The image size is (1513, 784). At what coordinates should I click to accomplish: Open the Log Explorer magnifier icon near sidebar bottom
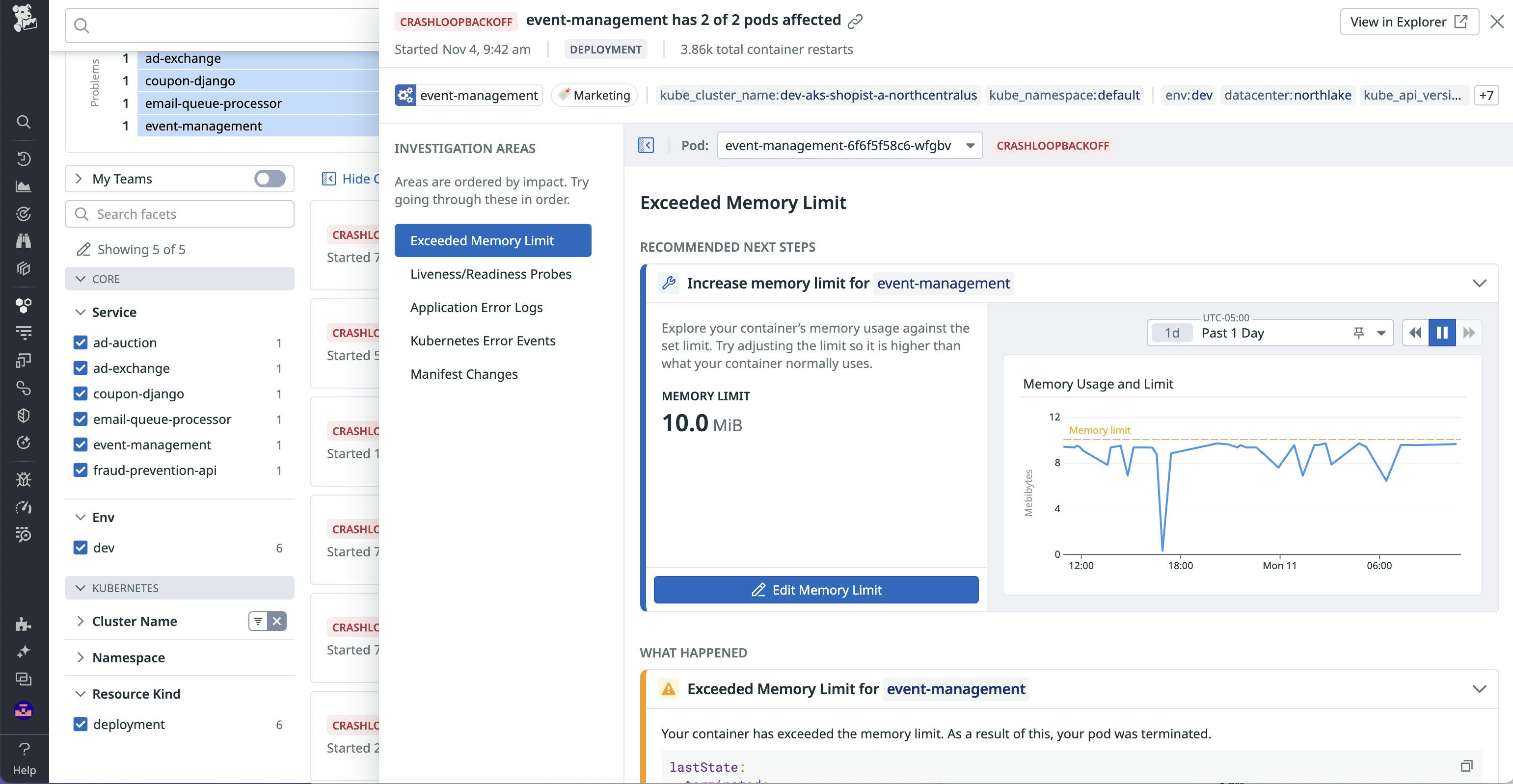24,535
